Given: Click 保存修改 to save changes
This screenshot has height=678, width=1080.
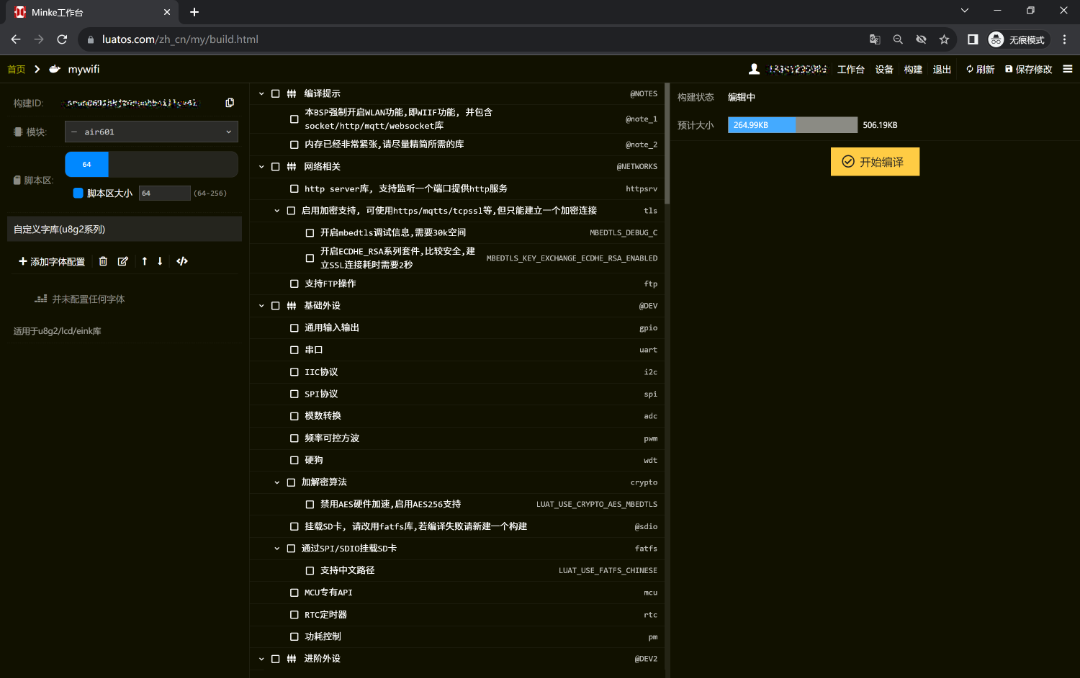Looking at the screenshot, I should click(1028, 69).
